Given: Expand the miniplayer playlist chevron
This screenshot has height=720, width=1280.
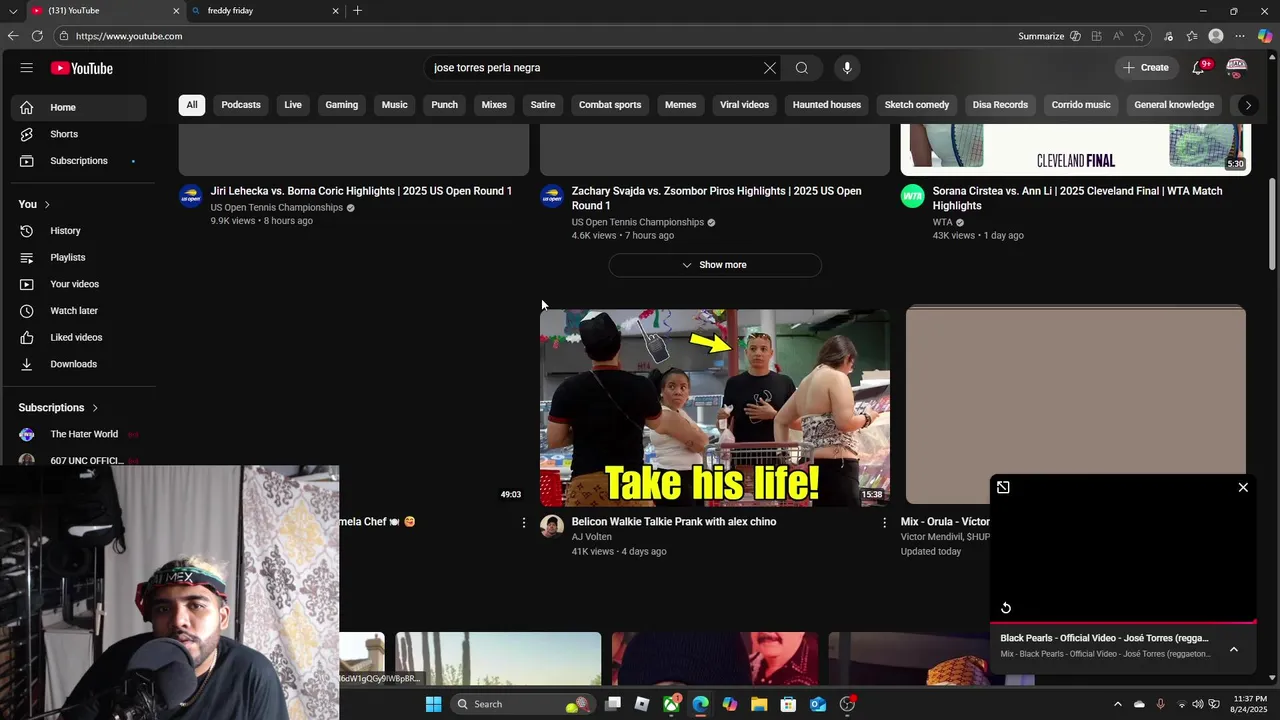Looking at the screenshot, I should click(x=1234, y=649).
